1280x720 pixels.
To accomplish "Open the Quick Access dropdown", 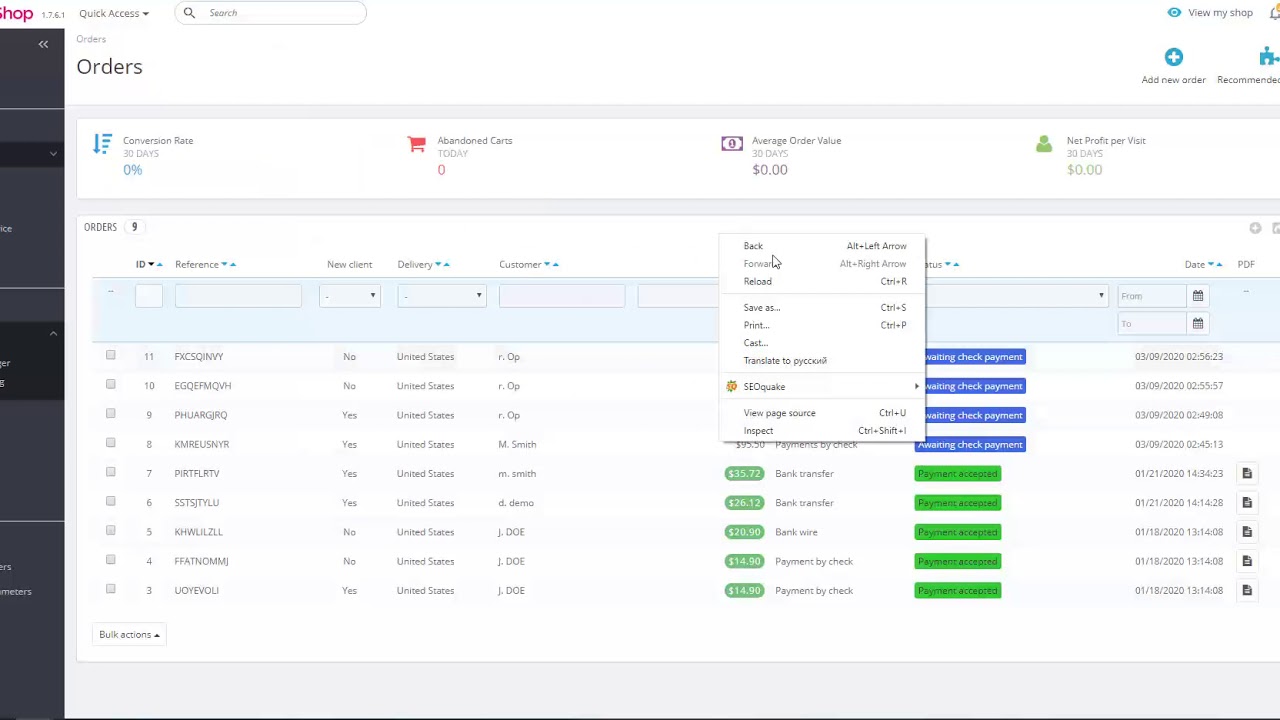I will pos(113,13).
